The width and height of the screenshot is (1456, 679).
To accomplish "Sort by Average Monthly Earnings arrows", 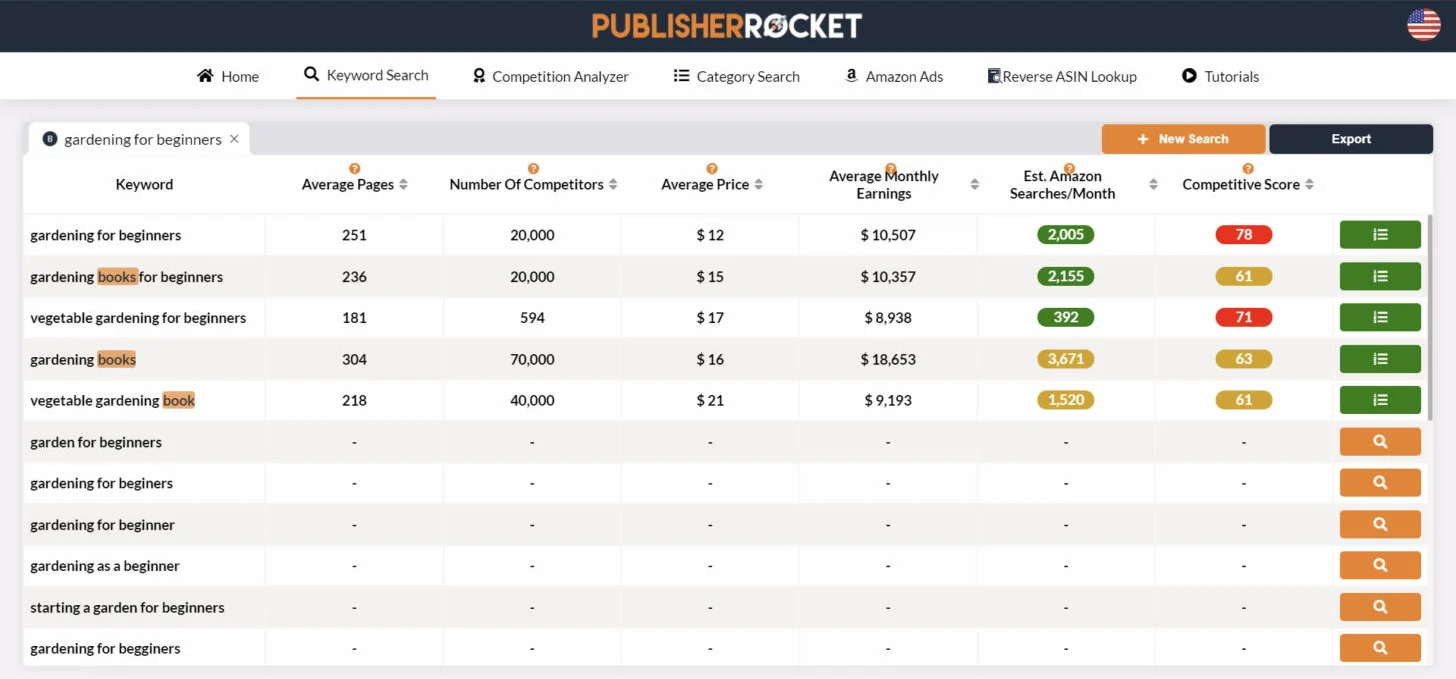I will tap(975, 185).
